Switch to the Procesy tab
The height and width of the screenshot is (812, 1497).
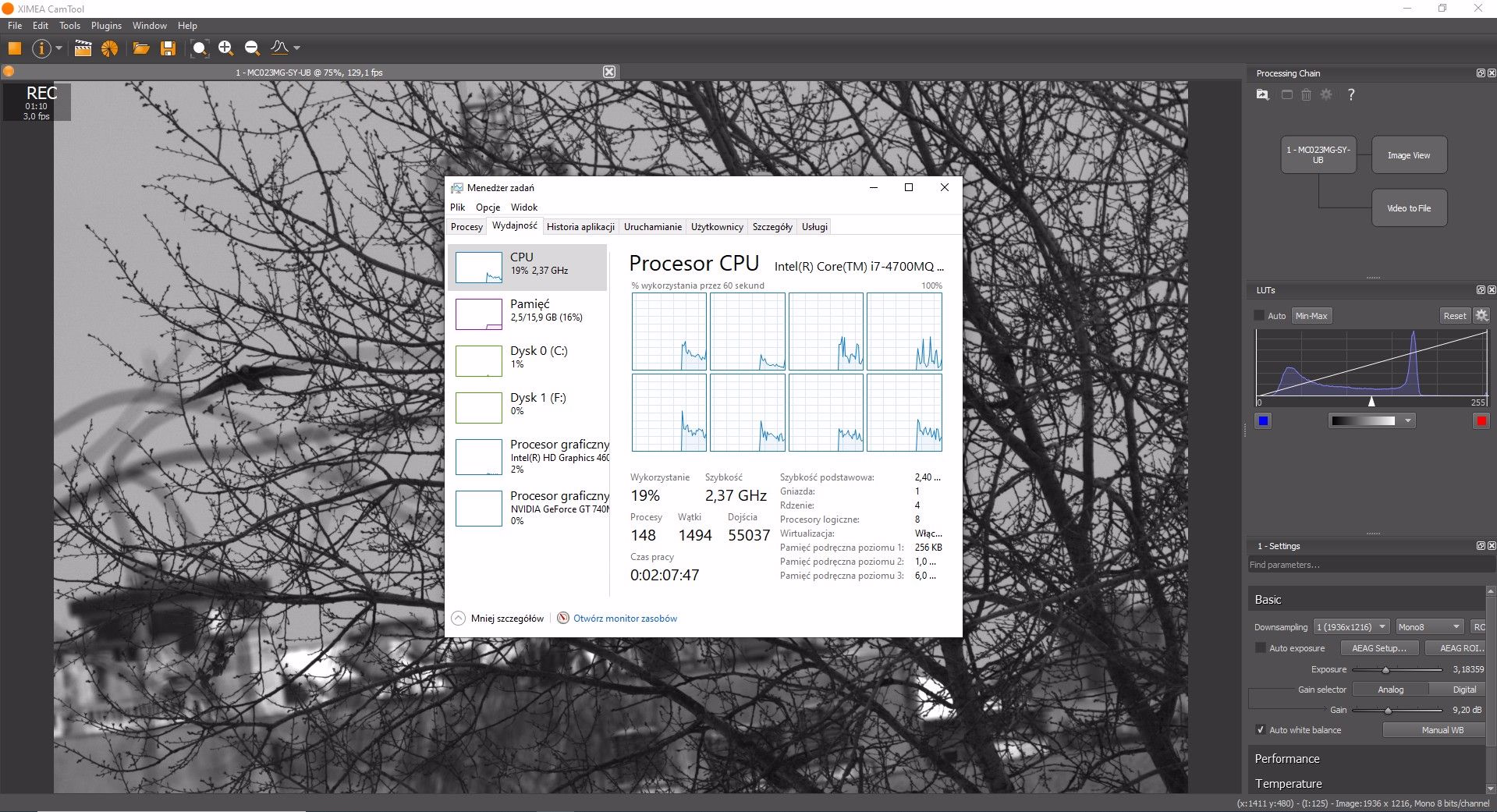coord(466,227)
